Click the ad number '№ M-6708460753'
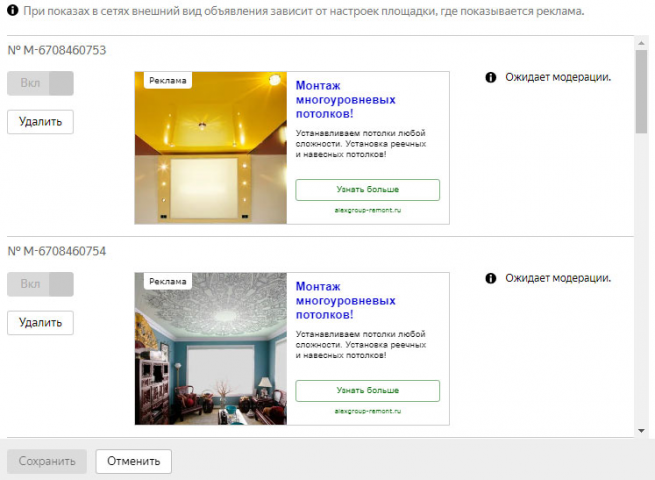 pos(57,50)
